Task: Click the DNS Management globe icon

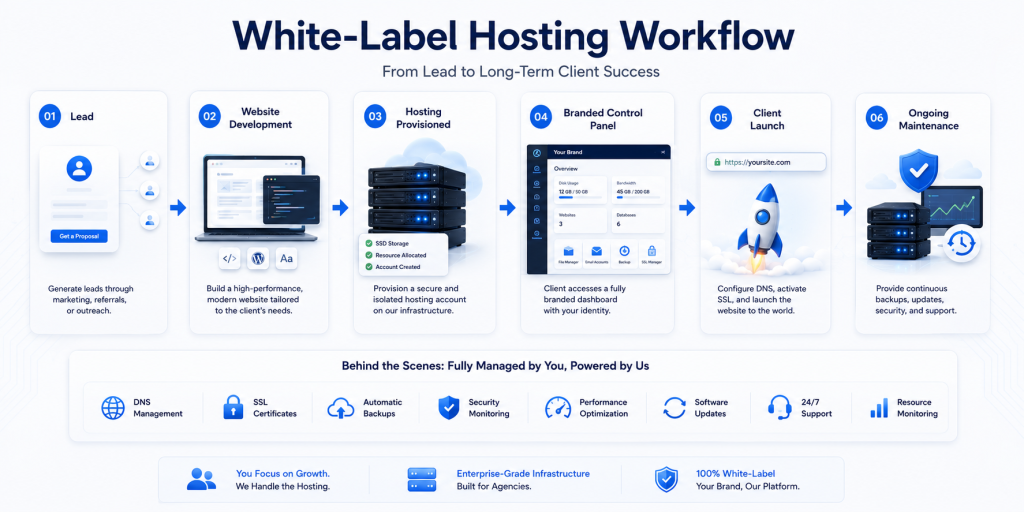Action: coord(113,408)
